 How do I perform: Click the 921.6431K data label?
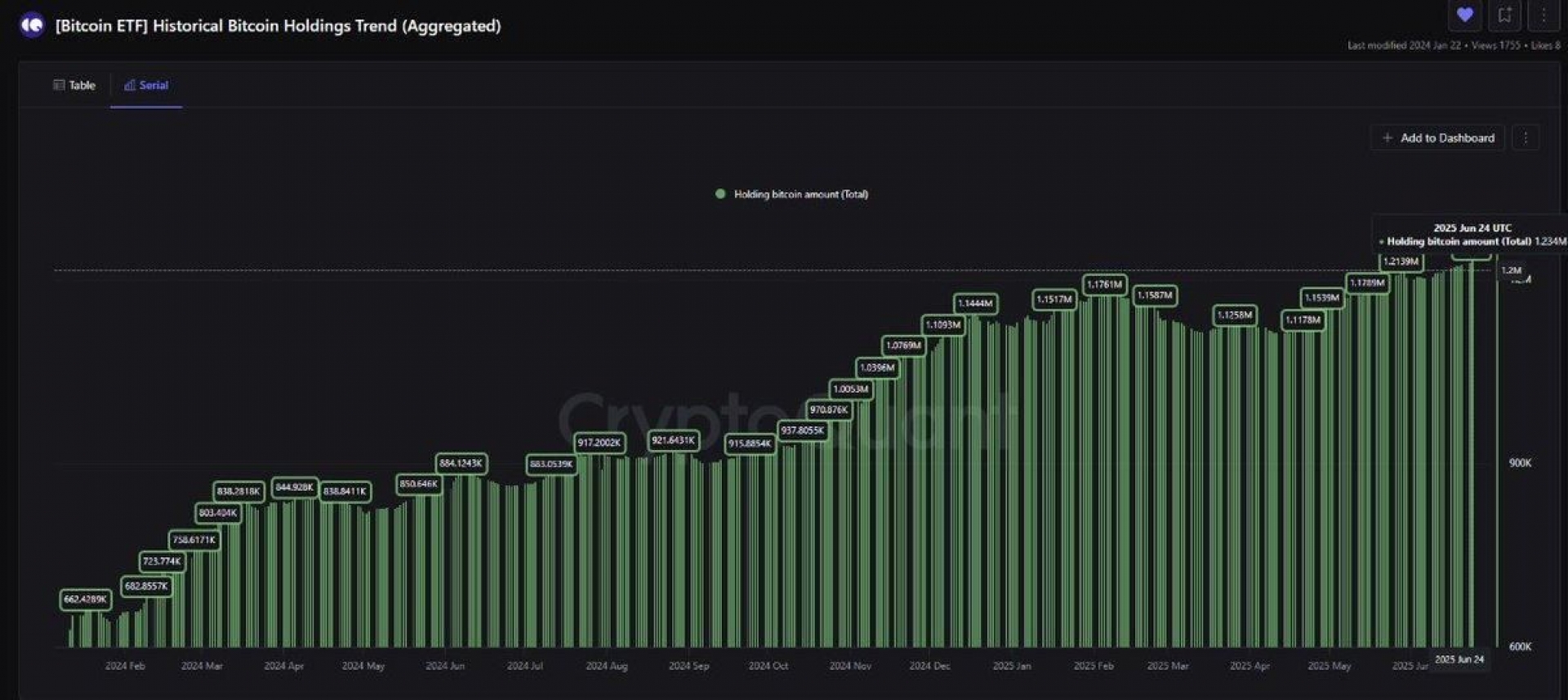coord(673,440)
